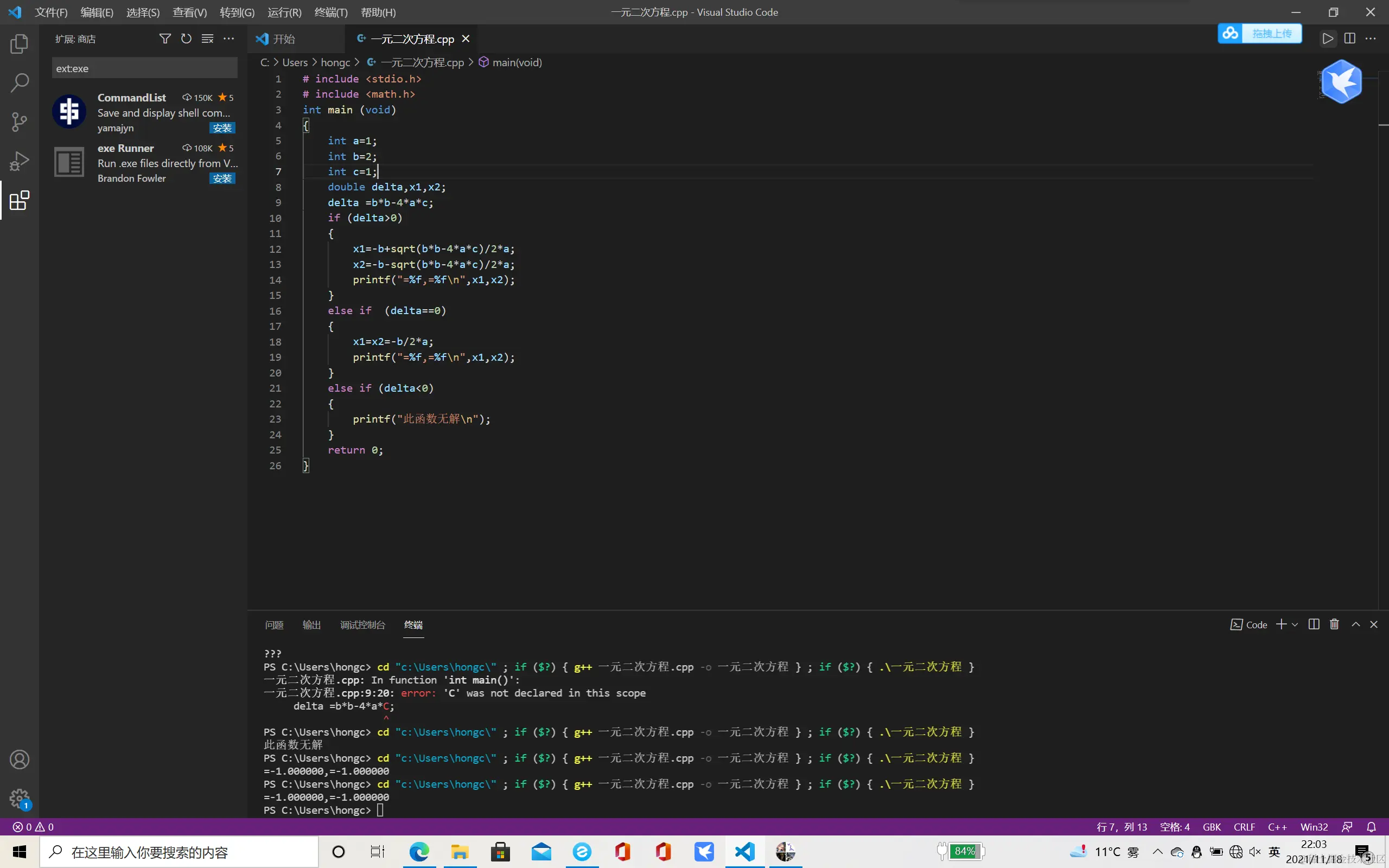Install the exe Runner extension
The height and width of the screenshot is (868, 1389).
pos(222,178)
